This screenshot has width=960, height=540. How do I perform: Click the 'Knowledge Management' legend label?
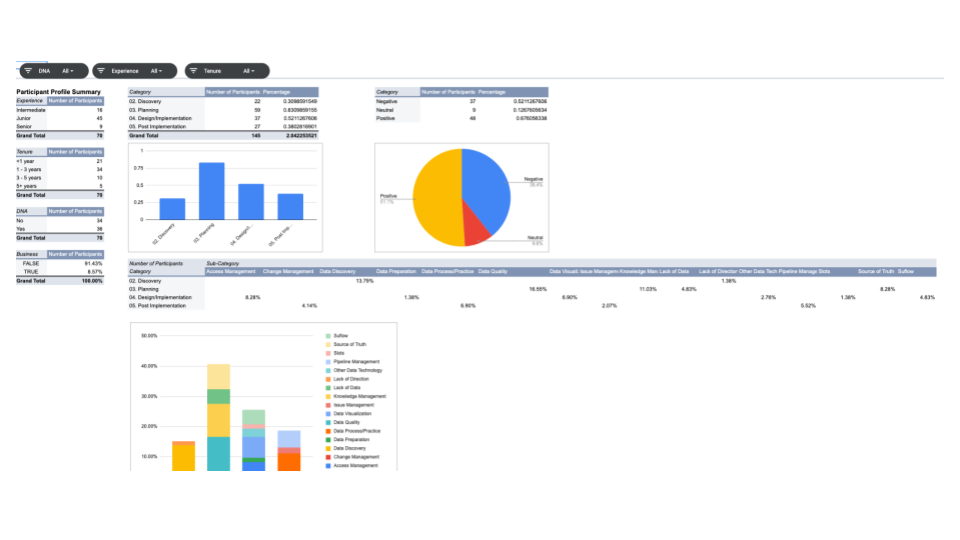tap(359, 397)
